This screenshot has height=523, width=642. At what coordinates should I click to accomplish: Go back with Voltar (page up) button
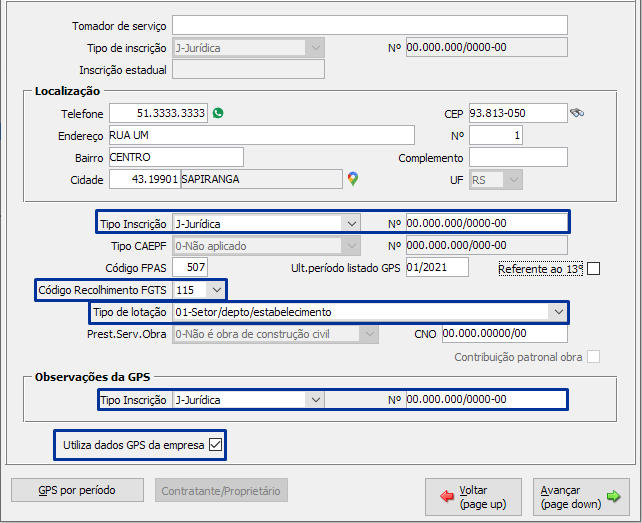pos(473,497)
